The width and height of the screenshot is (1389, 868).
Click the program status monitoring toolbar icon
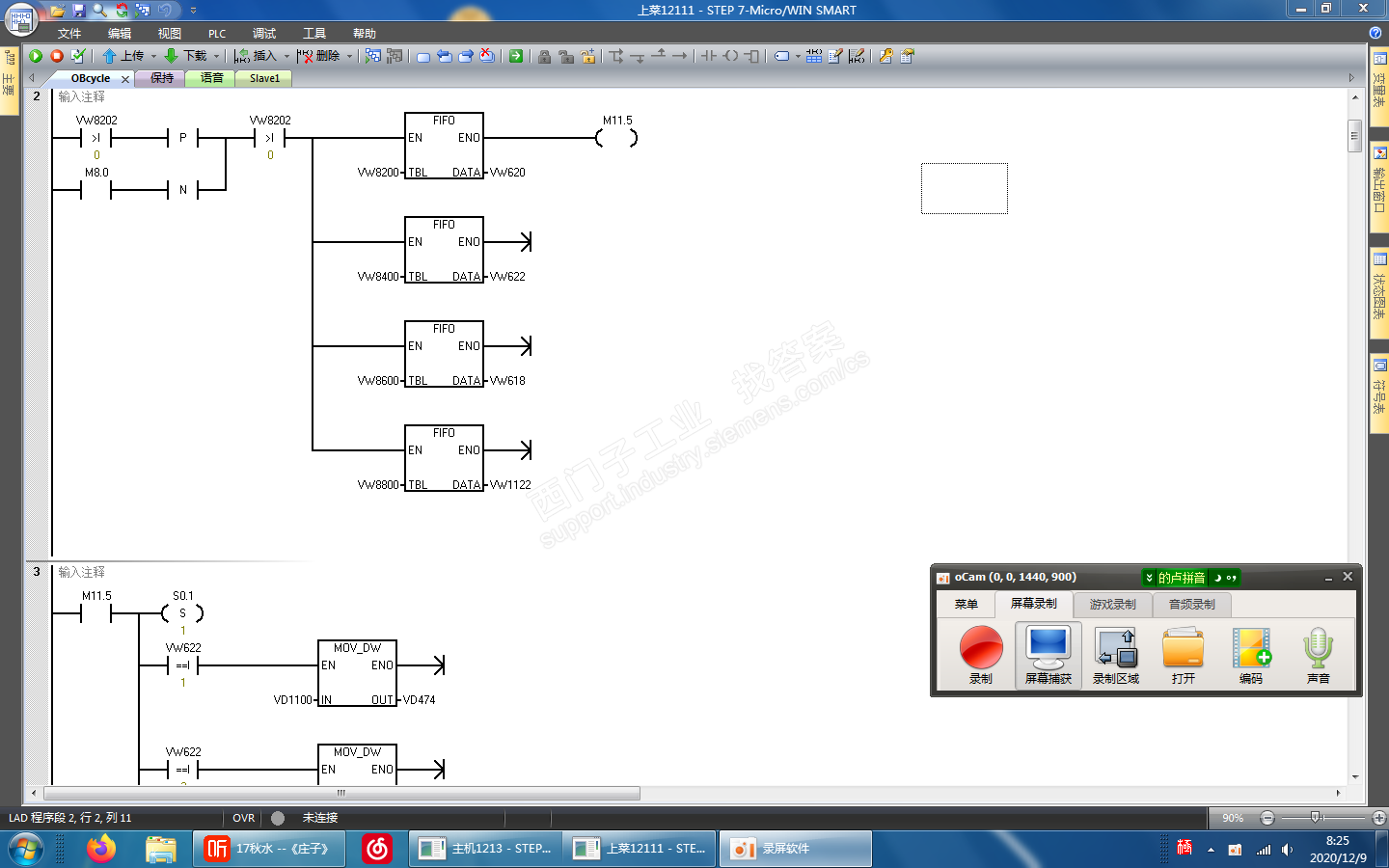click(373, 56)
